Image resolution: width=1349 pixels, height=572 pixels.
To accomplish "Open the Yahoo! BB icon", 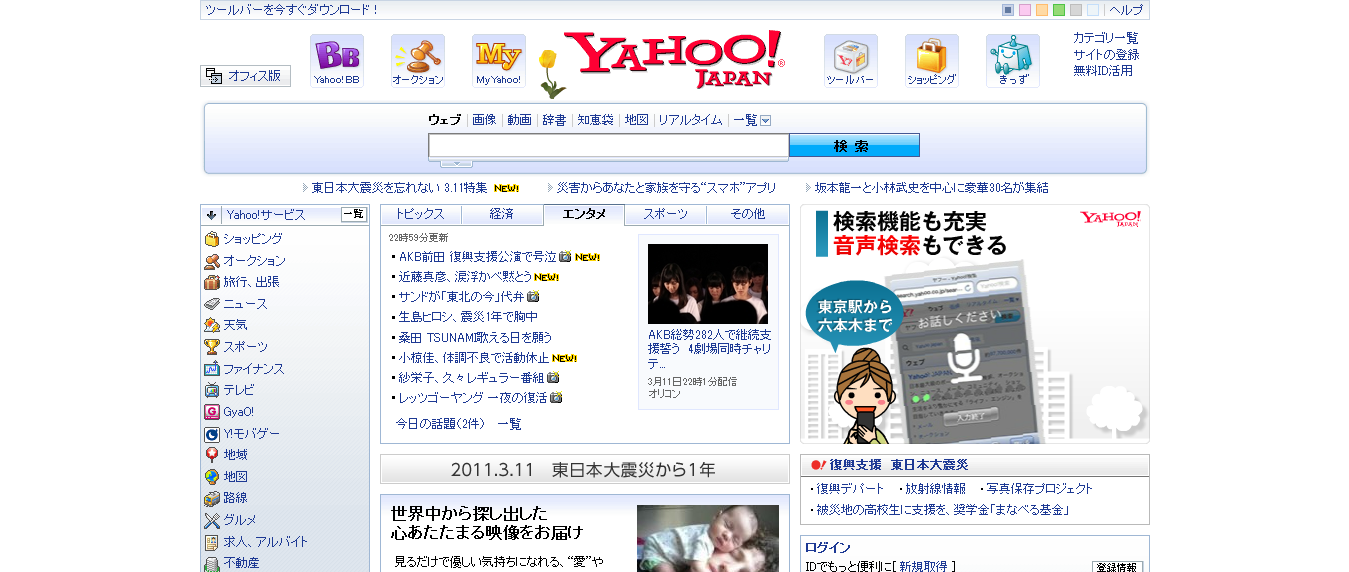I will click(336, 60).
